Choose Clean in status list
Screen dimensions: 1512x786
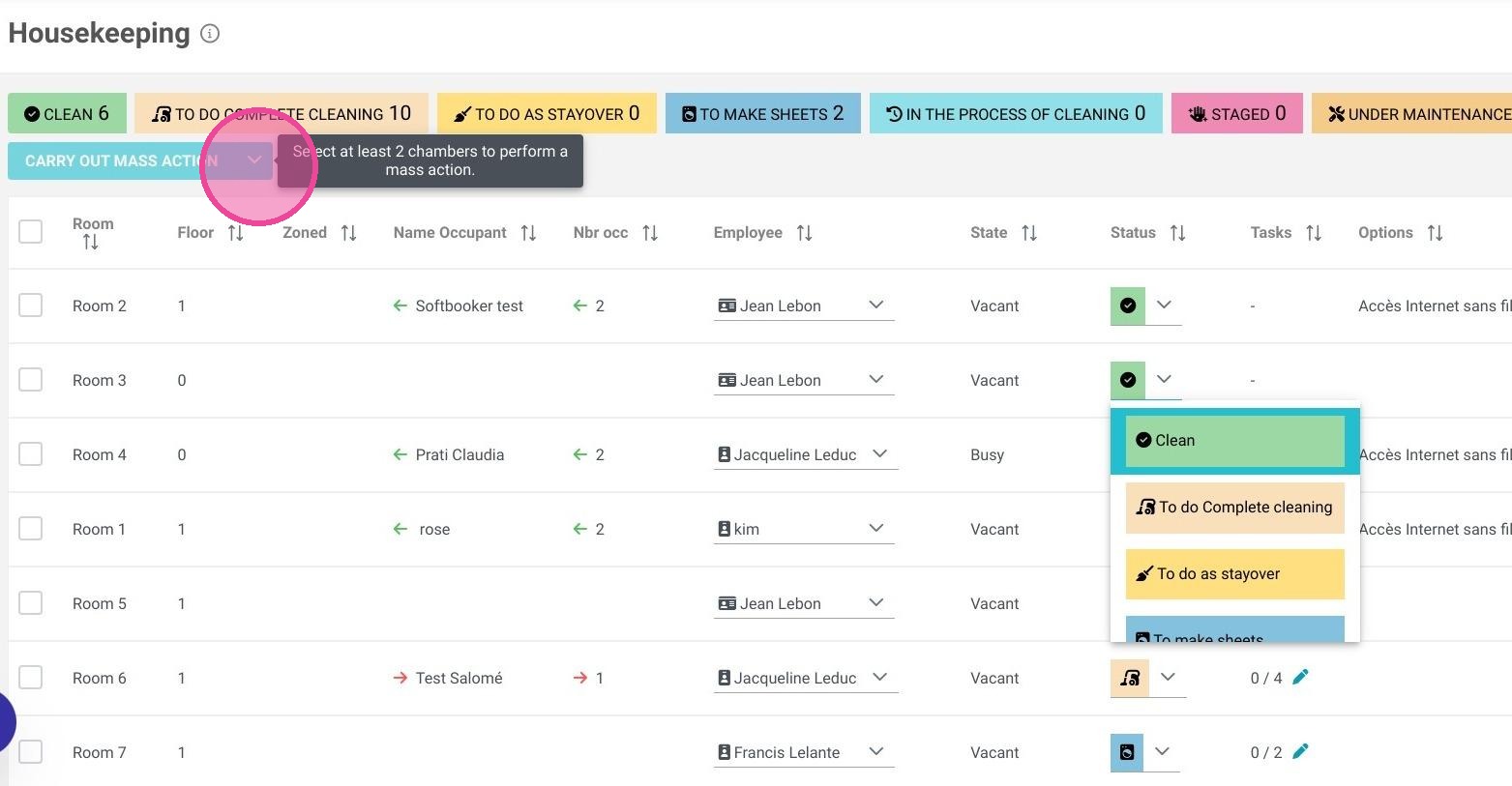(x=1235, y=441)
